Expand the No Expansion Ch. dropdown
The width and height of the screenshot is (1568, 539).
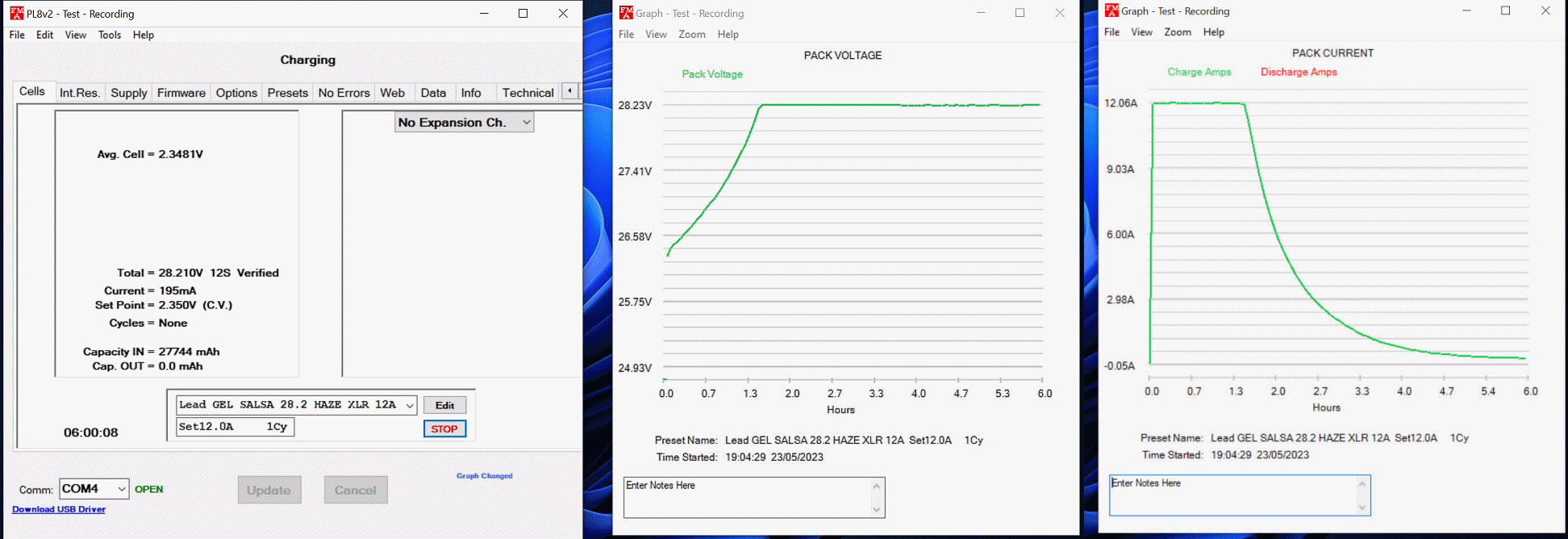tap(526, 123)
